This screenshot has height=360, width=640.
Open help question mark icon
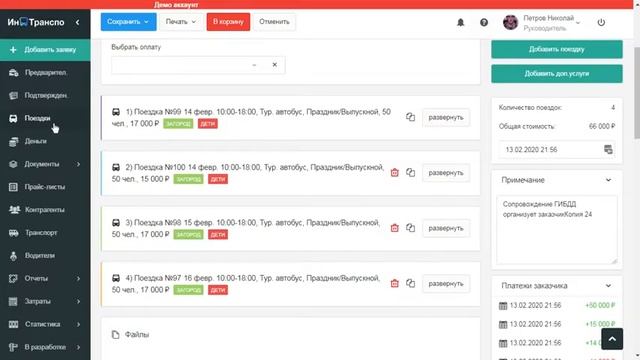pos(484,22)
